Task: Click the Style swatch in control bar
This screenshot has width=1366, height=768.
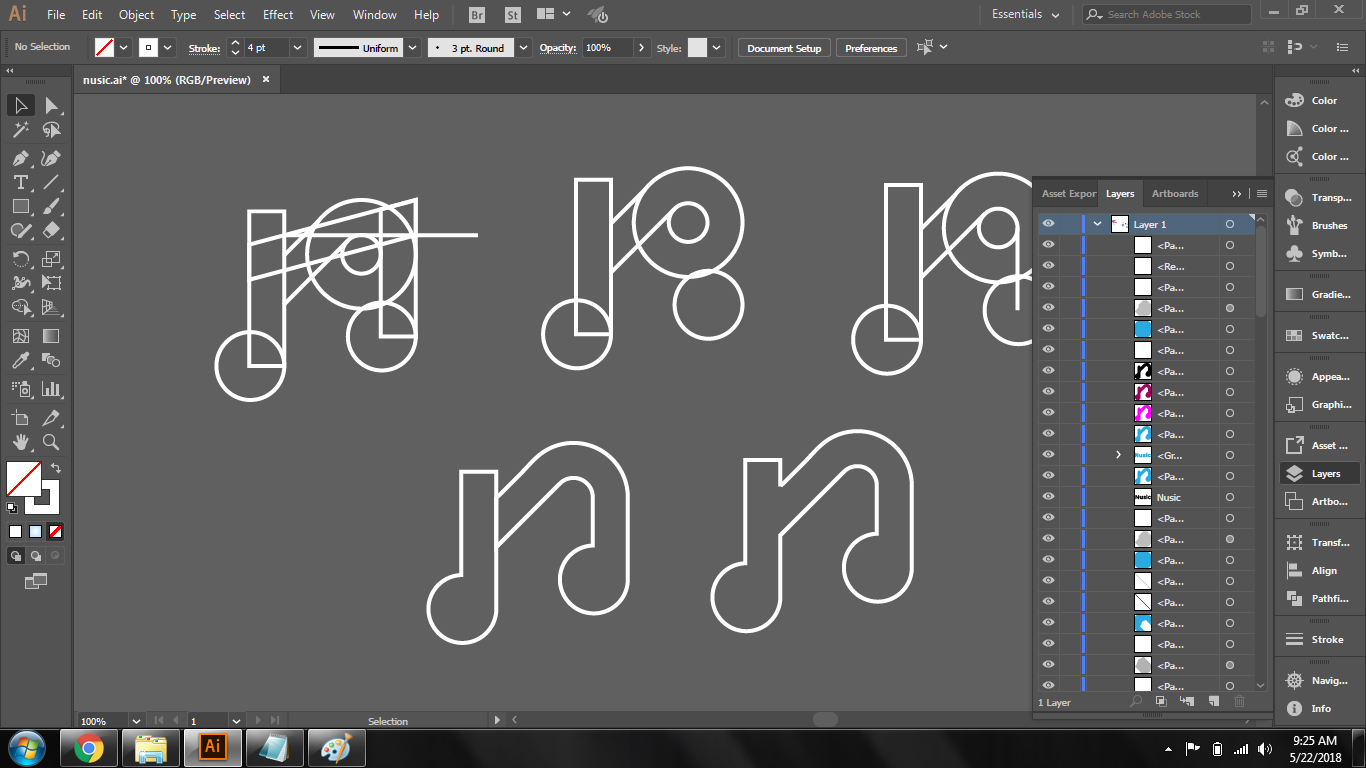Action: [x=697, y=48]
